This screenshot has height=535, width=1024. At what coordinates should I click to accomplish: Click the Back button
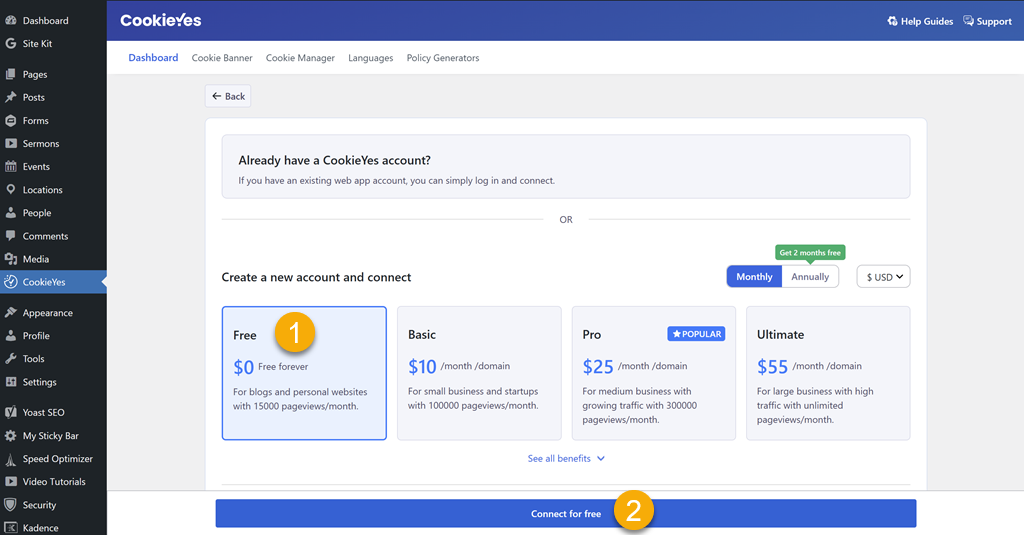[x=228, y=96]
